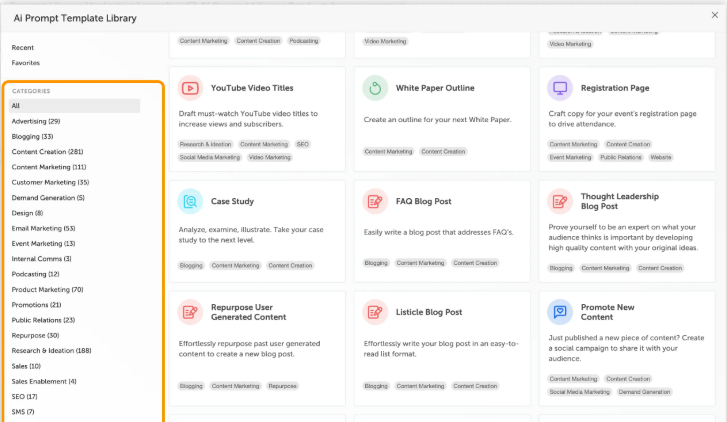Select the All category
This screenshot has width=727, height=422.
tap(74, 106)
